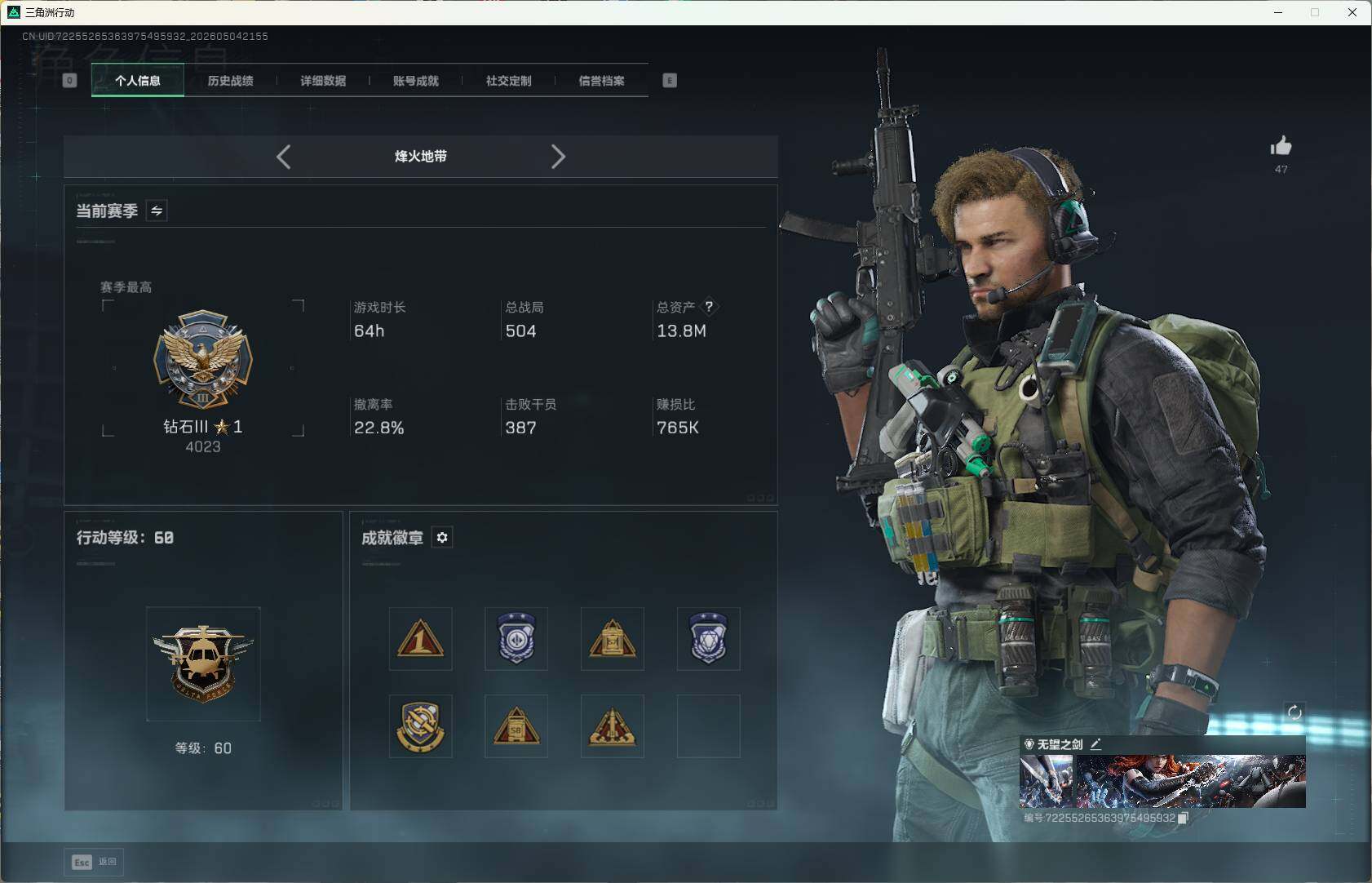Minimize the 三角洲行动 window
1372x883 pixels.
[1278, 12]
